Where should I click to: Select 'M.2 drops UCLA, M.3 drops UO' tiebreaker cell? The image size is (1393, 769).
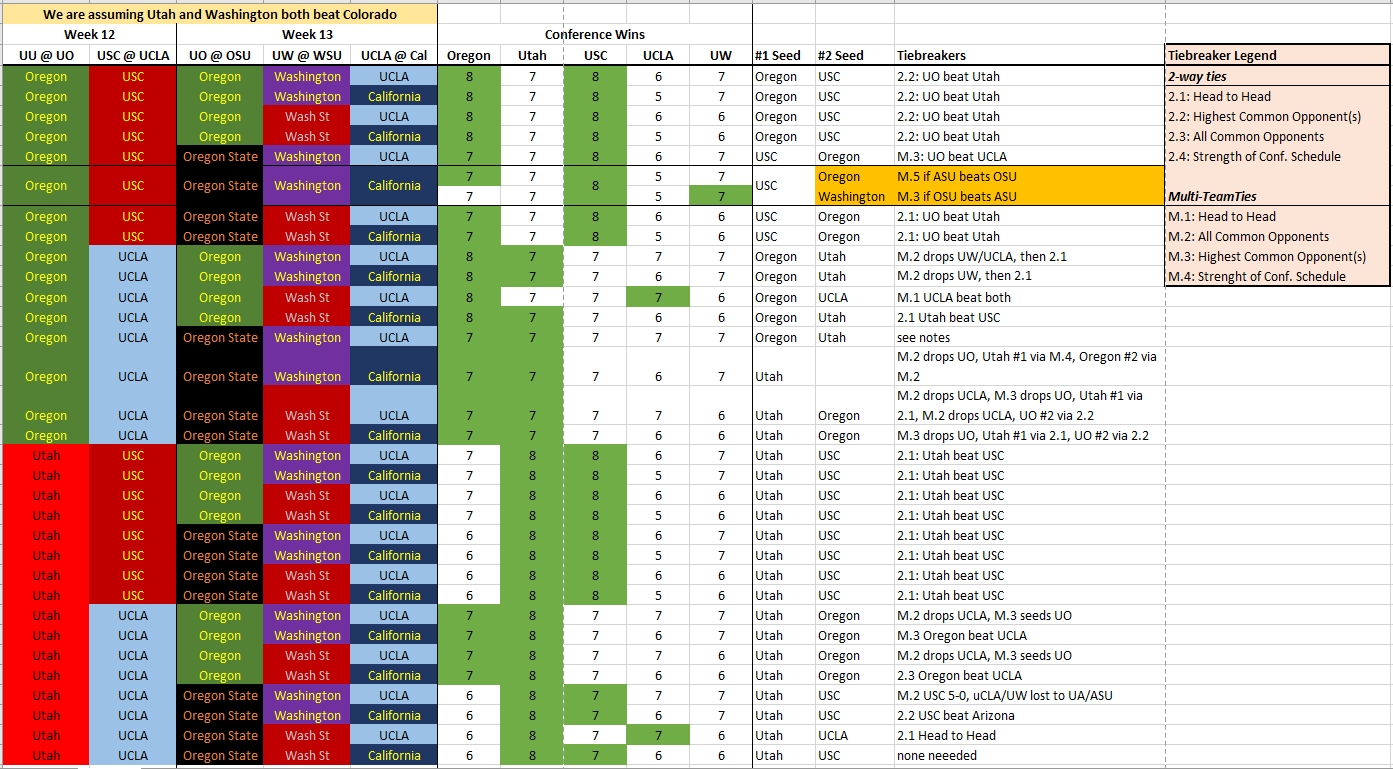pos(1030,406)
